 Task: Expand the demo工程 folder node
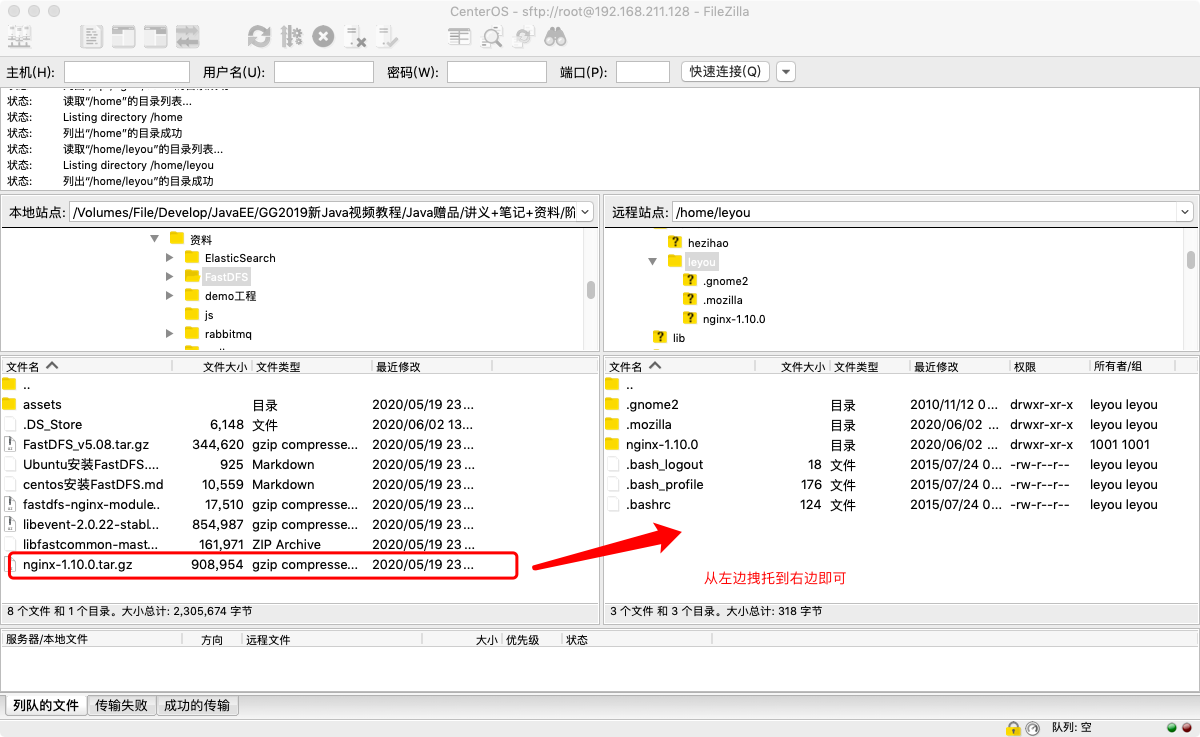(170, 295)
